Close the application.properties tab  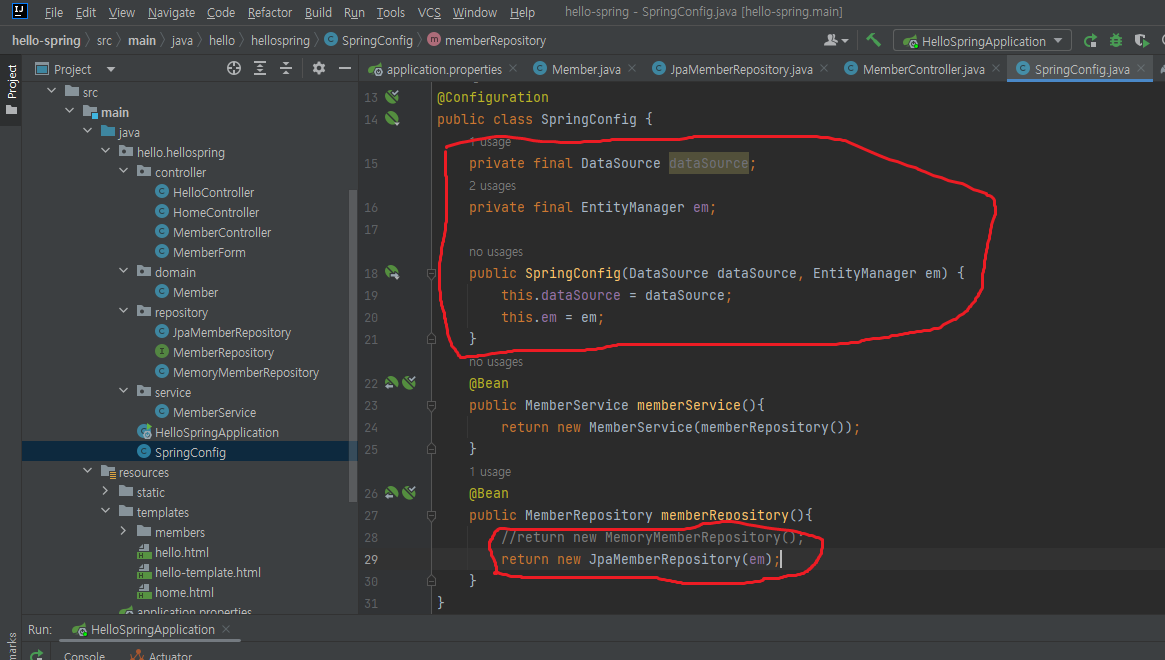(513, 68)
